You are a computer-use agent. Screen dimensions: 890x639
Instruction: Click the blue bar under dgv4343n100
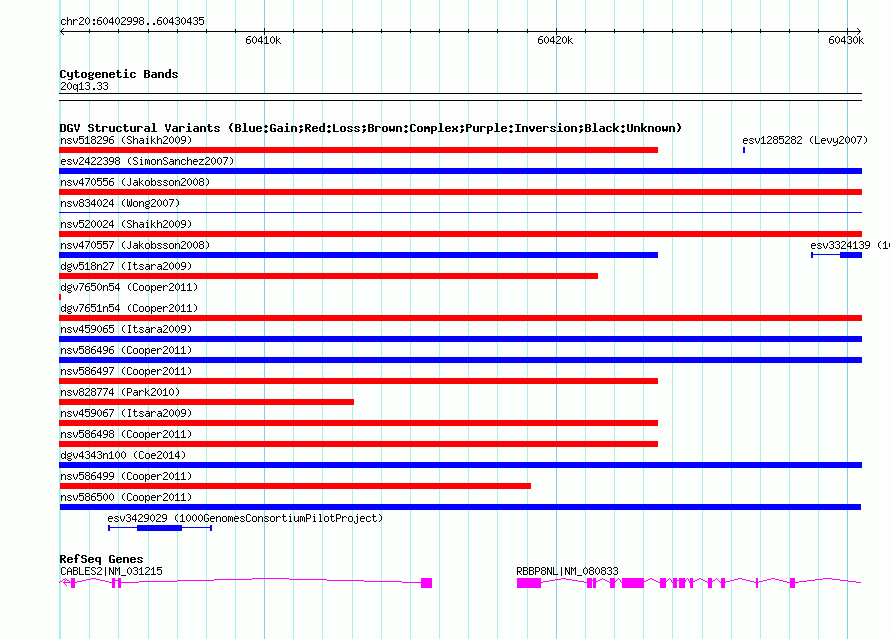click(x=461, y=465)
